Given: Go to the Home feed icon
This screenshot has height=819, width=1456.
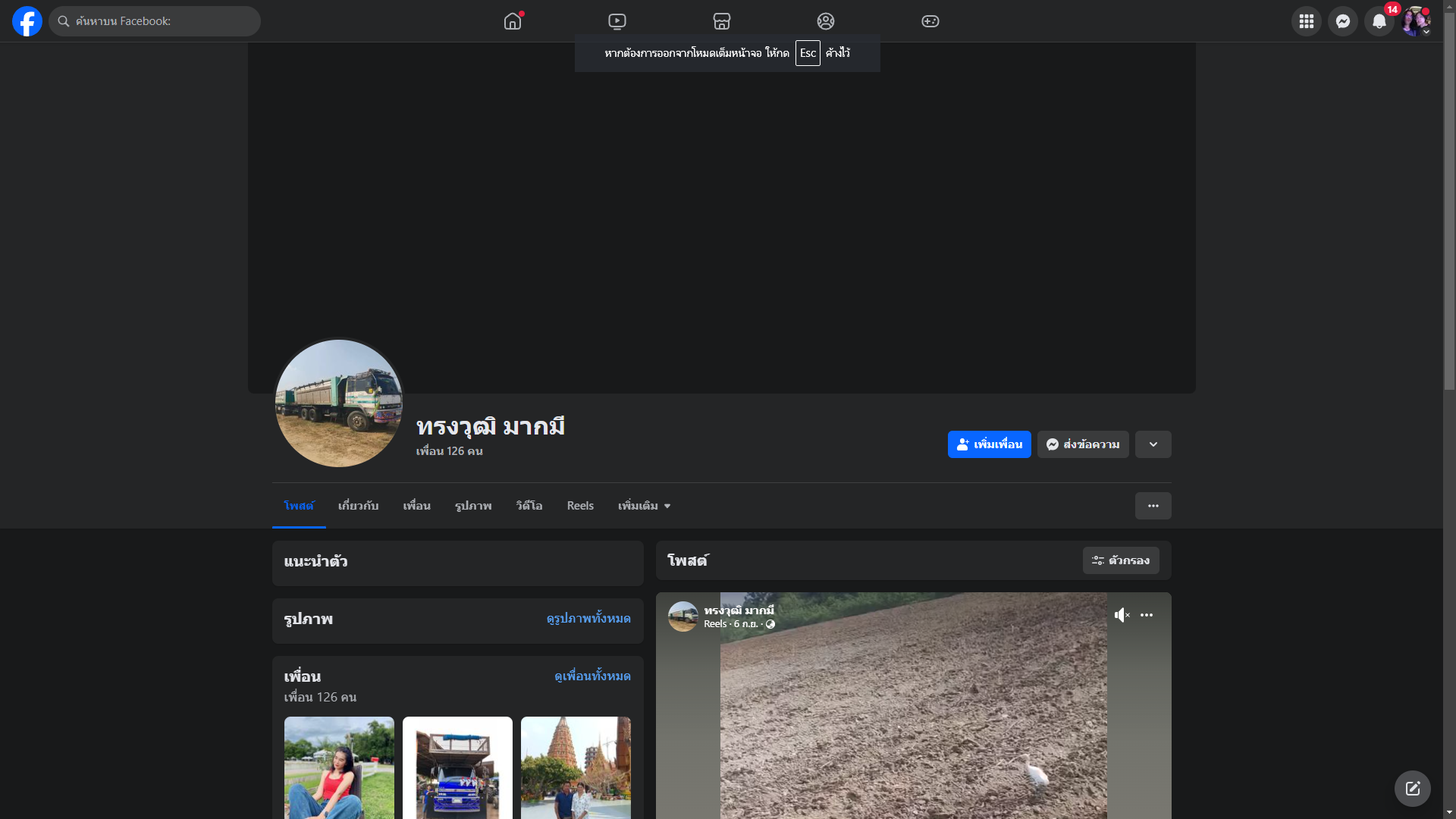Looking at the screenshot, I should pos(513,21).
